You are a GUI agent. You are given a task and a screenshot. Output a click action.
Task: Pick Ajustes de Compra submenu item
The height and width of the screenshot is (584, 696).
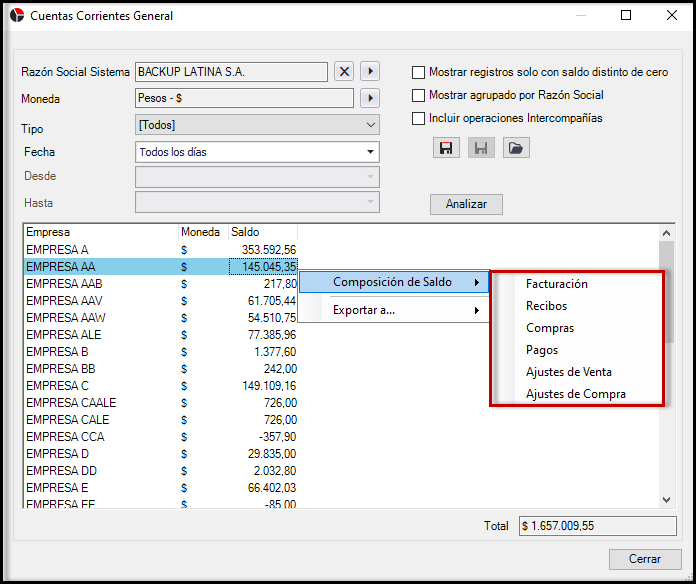pyautogui.click(x=576, y=394)
